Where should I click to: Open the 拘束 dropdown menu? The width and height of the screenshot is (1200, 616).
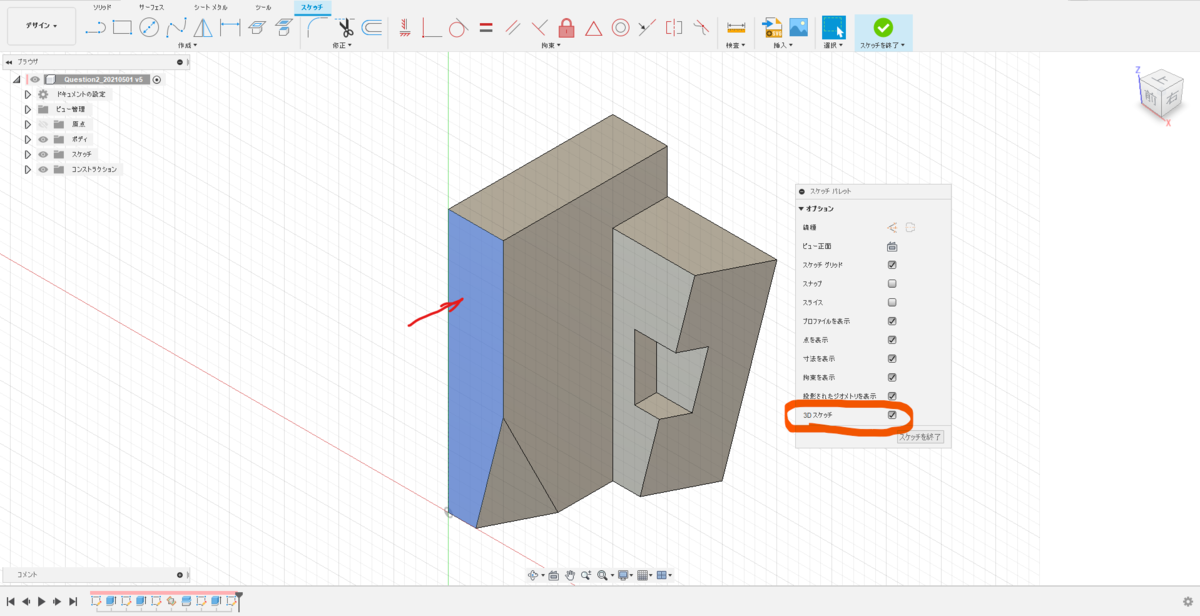click(551, 45)
